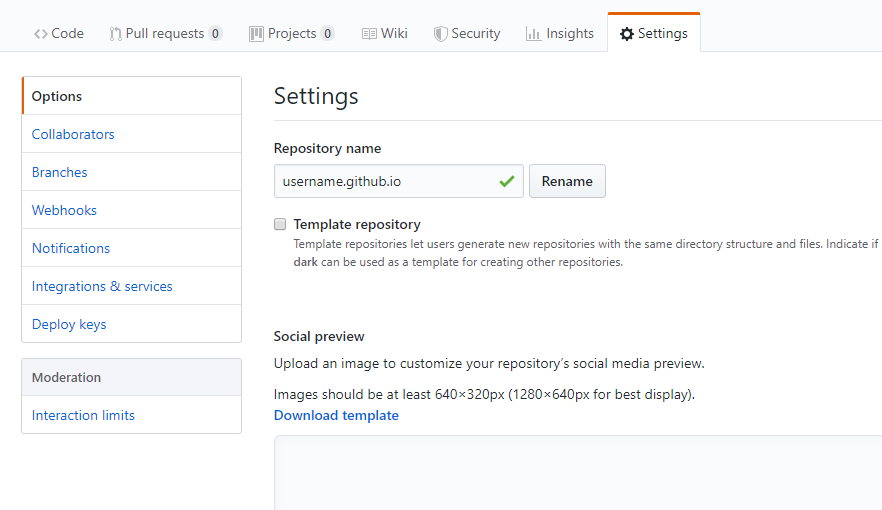Click the Social preview heading
Viewport: 882px width, 510px height.
pyautogui.click(x=319, y=336)
